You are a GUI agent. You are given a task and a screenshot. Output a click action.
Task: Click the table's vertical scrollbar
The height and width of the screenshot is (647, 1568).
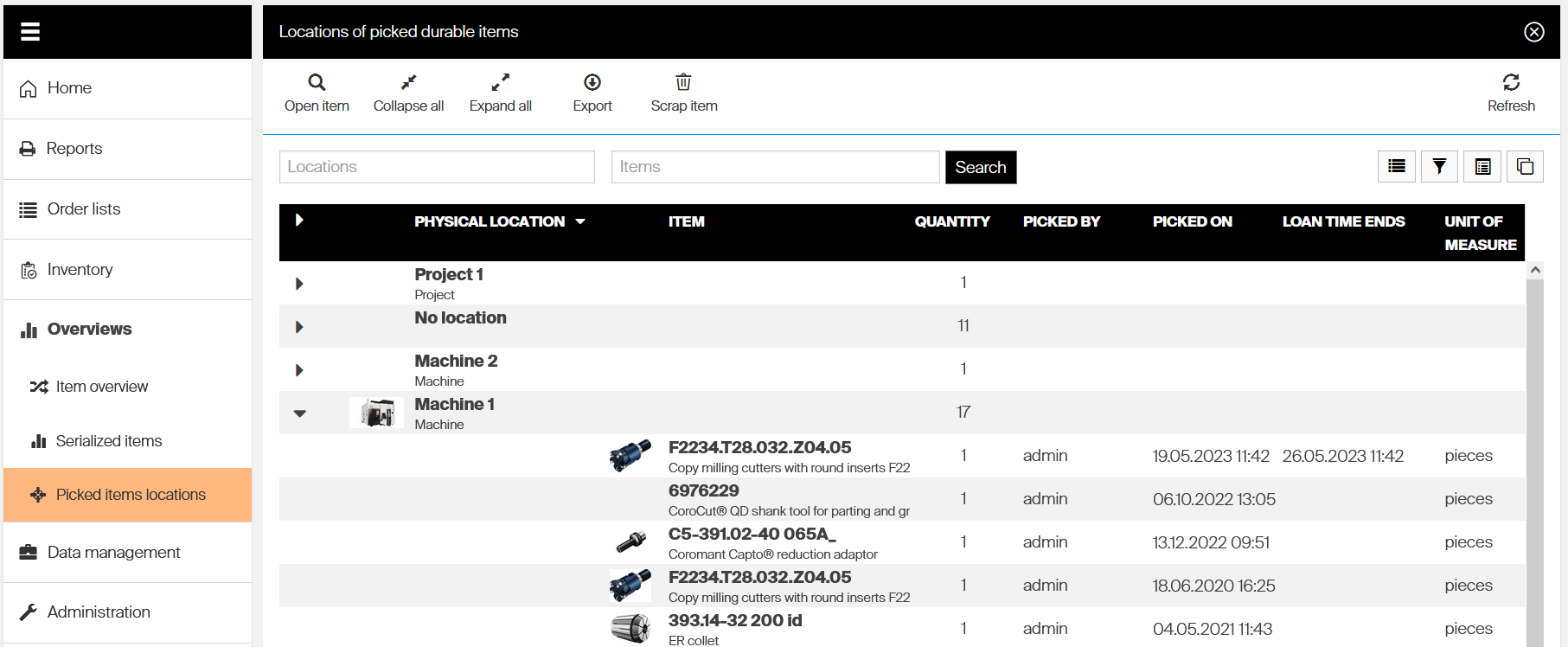point(1535,458)
